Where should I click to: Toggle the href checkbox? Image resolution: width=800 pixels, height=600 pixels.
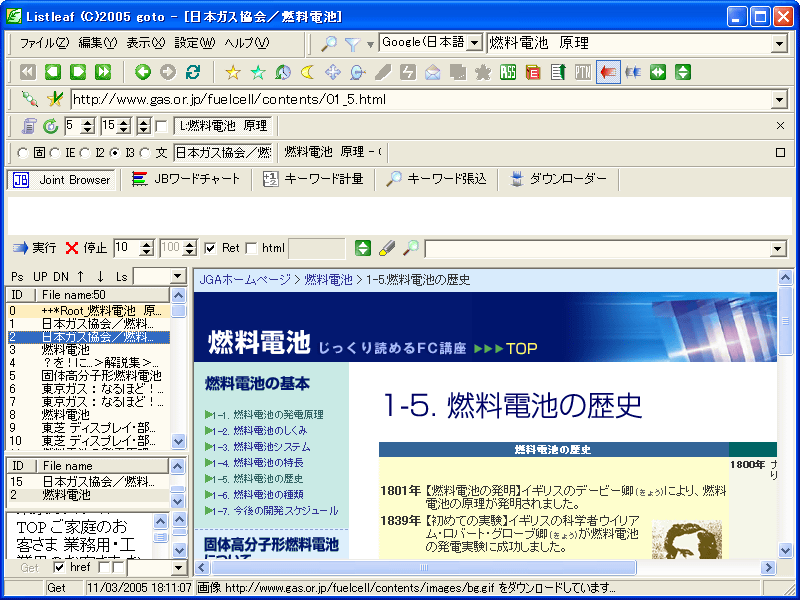coord(59,567)
